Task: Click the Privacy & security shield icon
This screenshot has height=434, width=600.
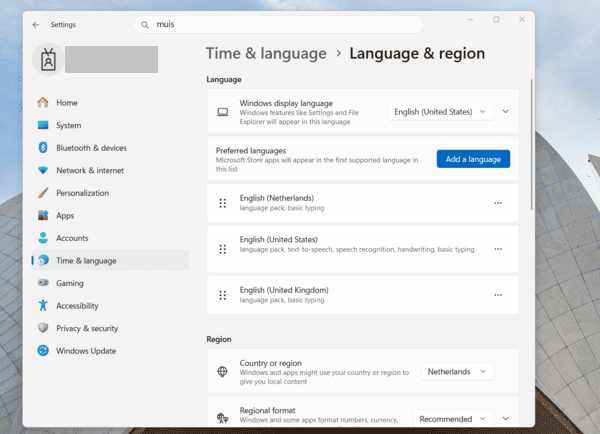Action: [43, 328]
